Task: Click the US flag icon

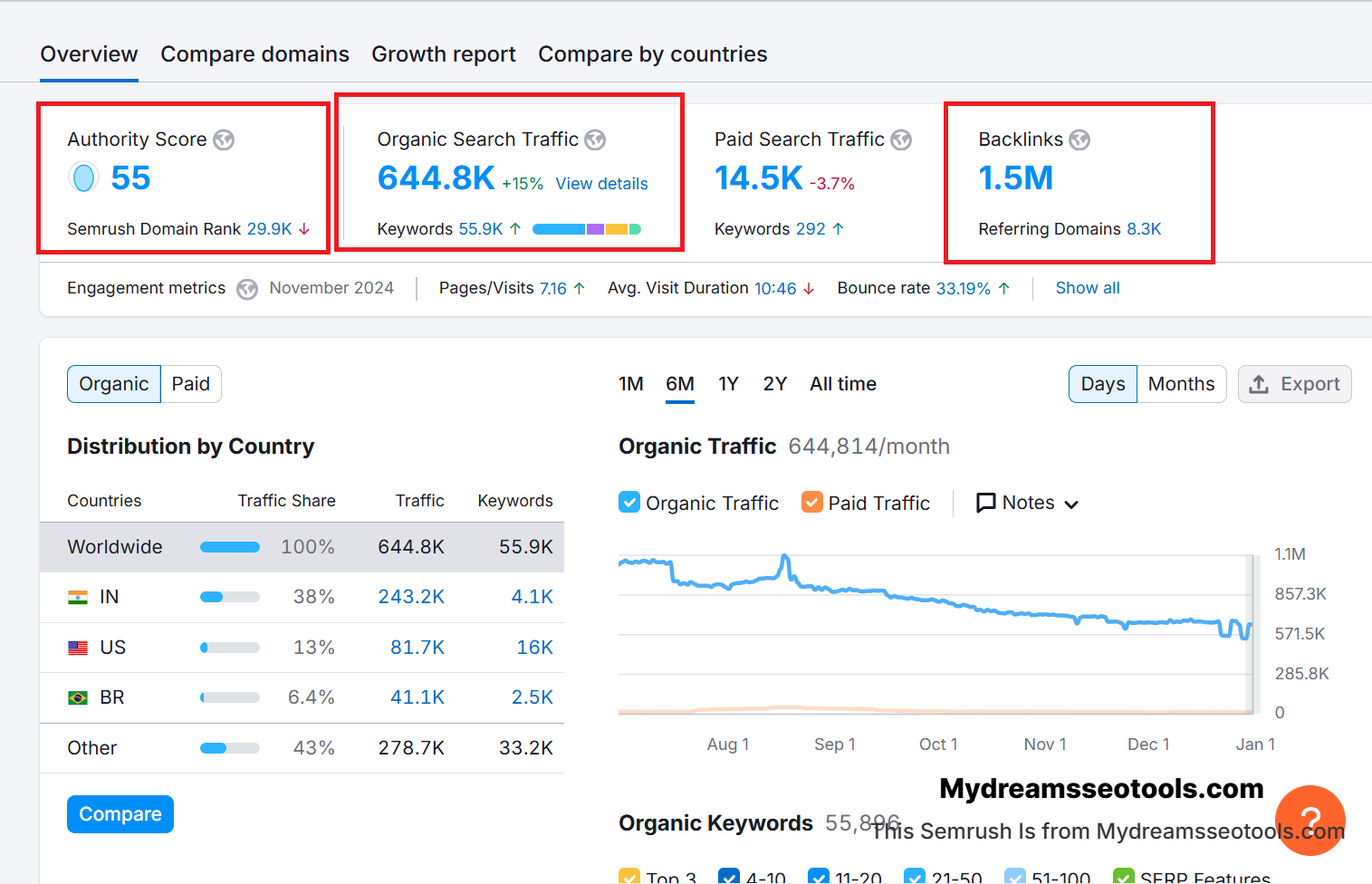Action: 78,648
